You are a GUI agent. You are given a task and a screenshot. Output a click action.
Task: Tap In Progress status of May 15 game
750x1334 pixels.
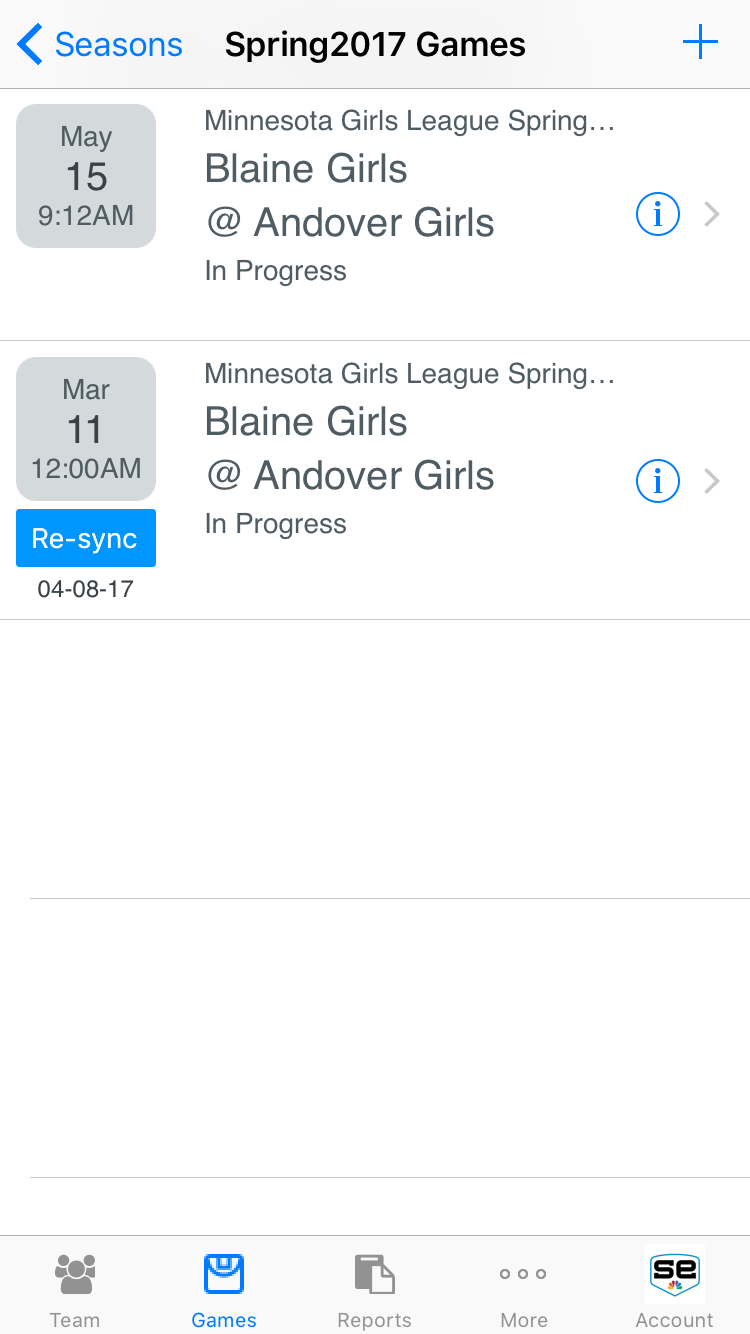[x=276, y=271]
